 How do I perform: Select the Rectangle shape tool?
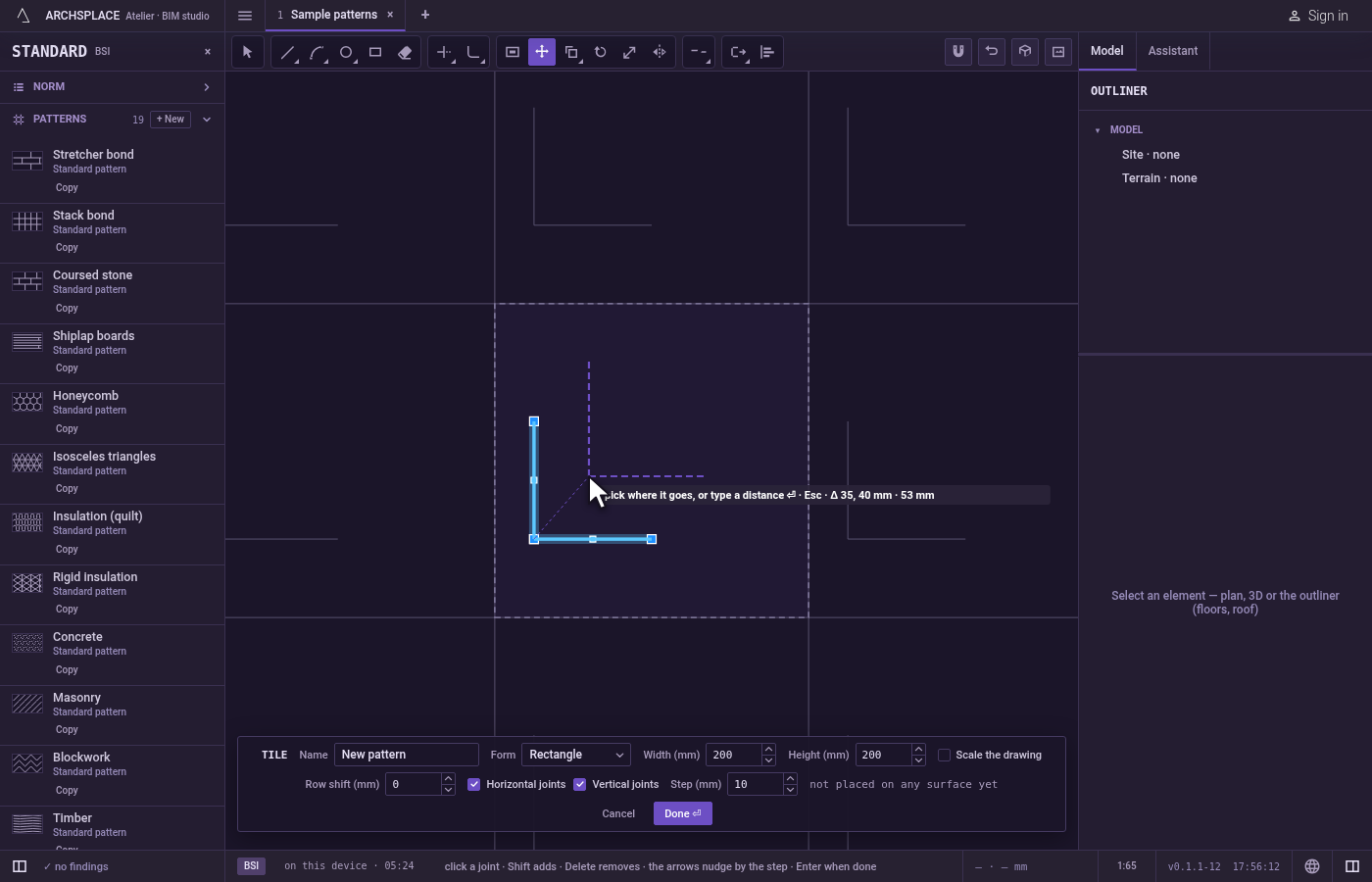375,52
